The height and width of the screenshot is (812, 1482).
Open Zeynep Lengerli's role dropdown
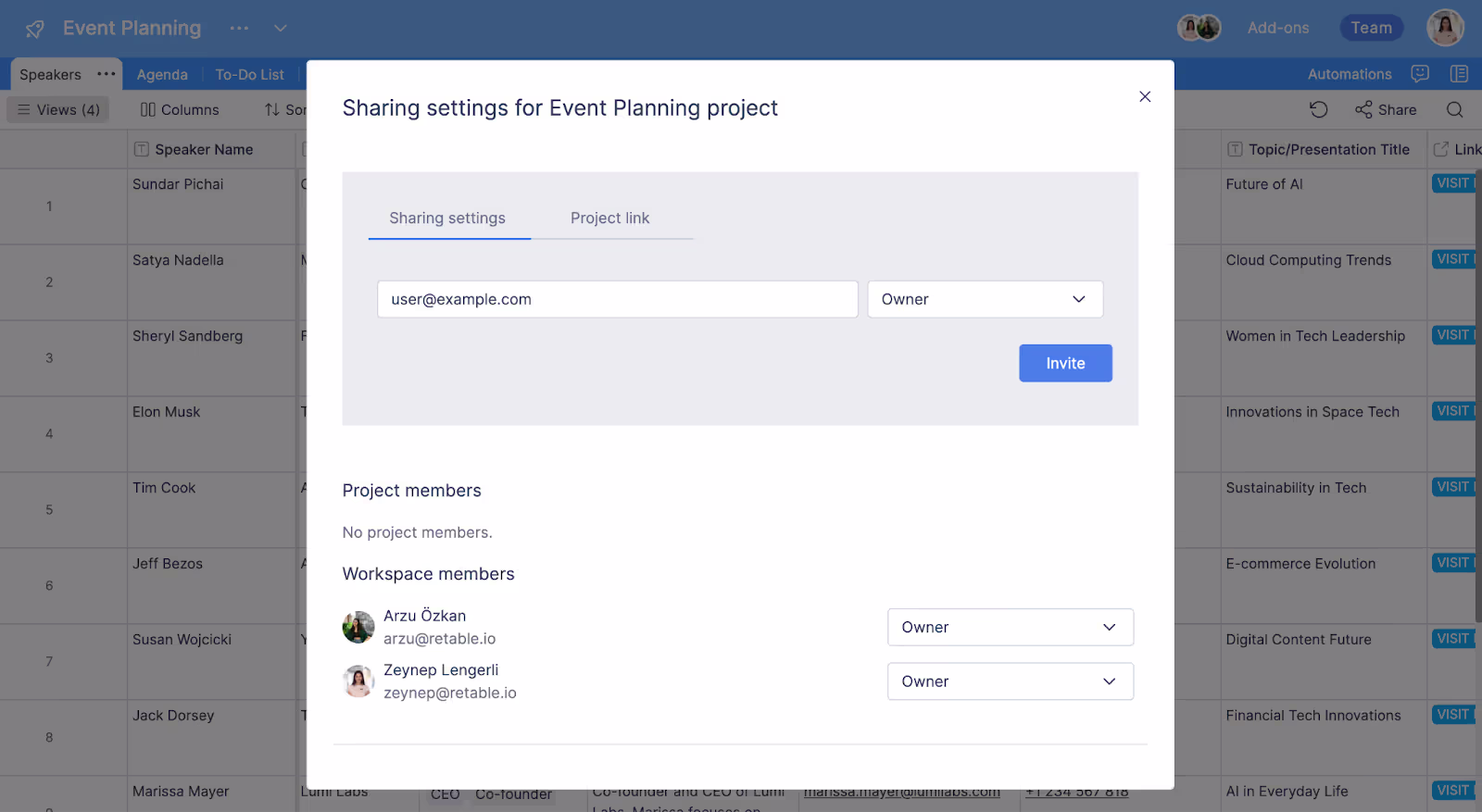(1010, 681)
